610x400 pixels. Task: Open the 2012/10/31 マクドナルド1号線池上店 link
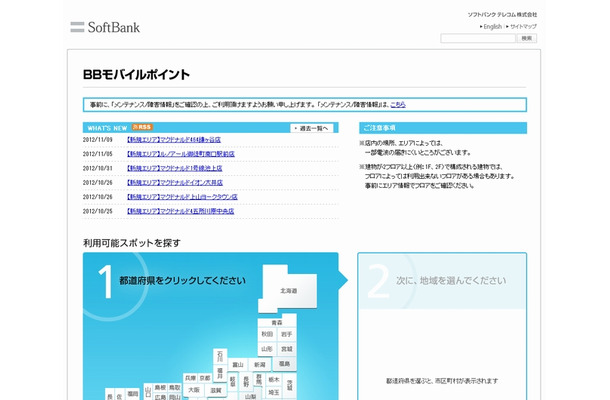point(174,168)
